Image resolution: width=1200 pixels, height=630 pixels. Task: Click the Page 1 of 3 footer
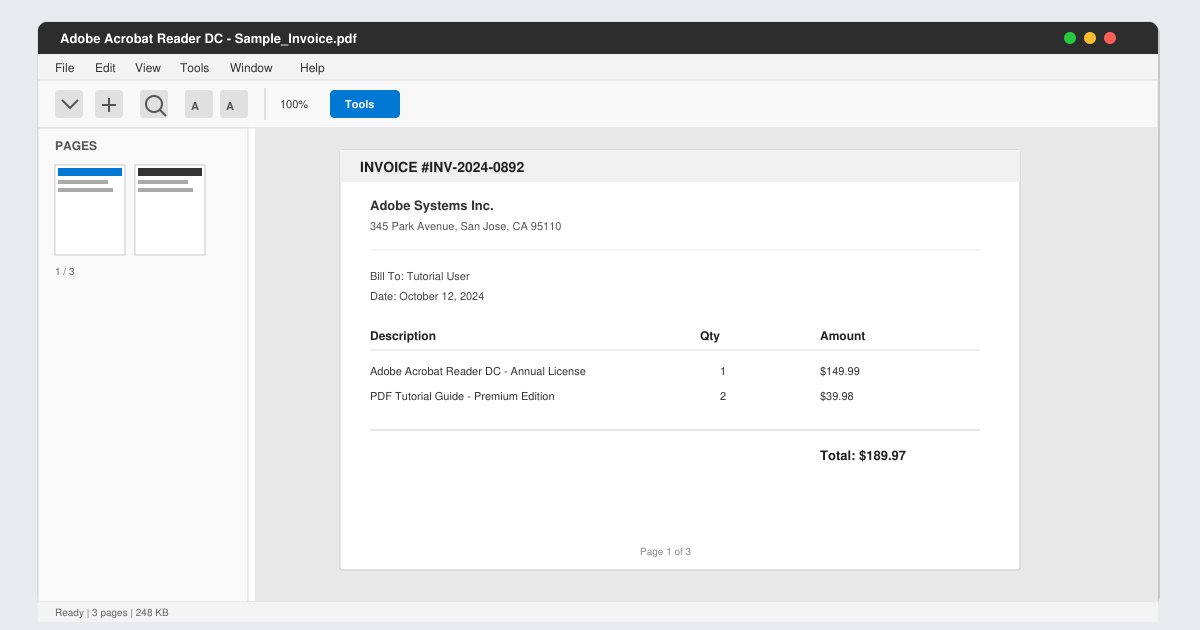point(665,552)
